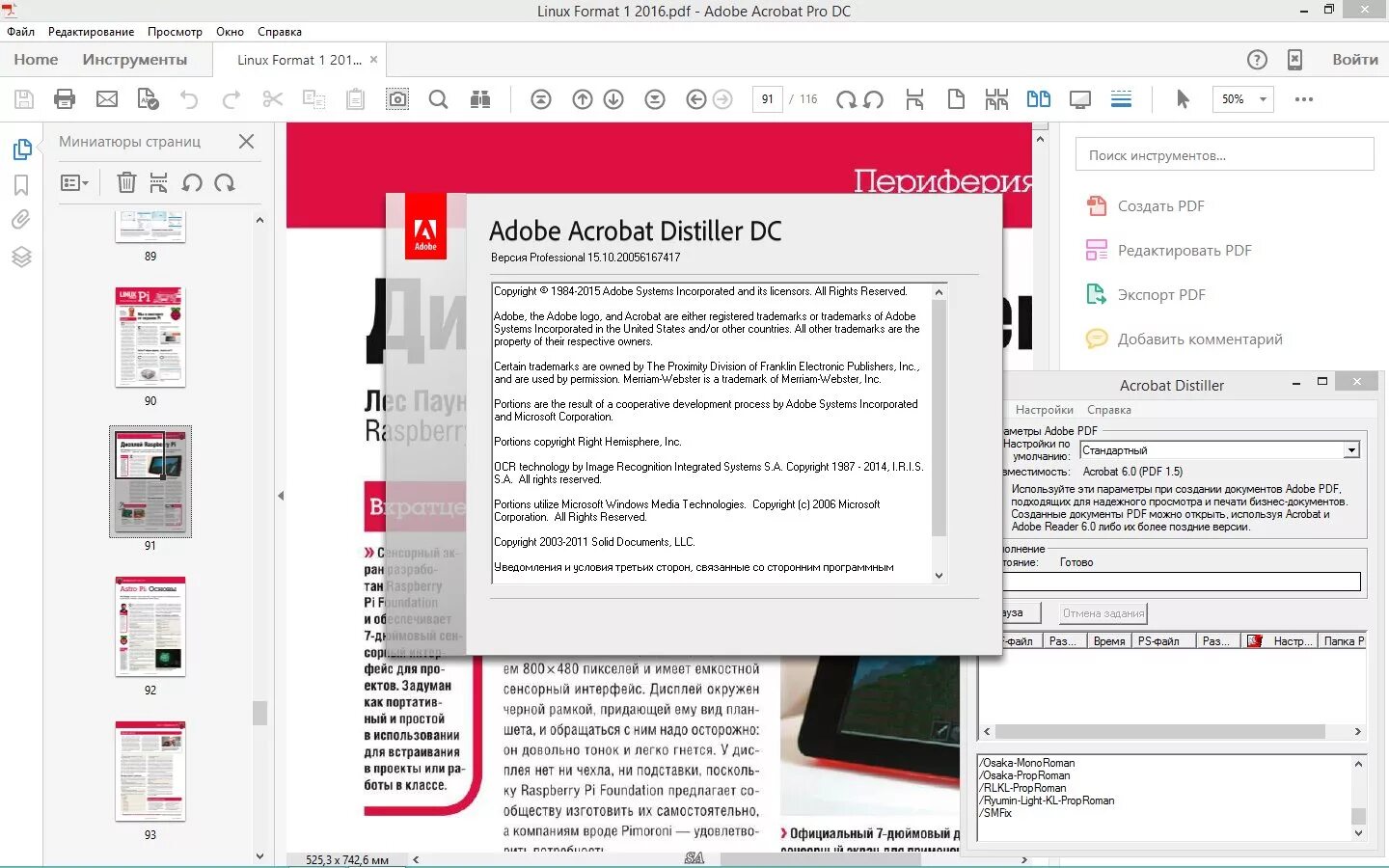Open Настройки menu in Distiller window
1389x868 pixels.
pos(1044,410)
